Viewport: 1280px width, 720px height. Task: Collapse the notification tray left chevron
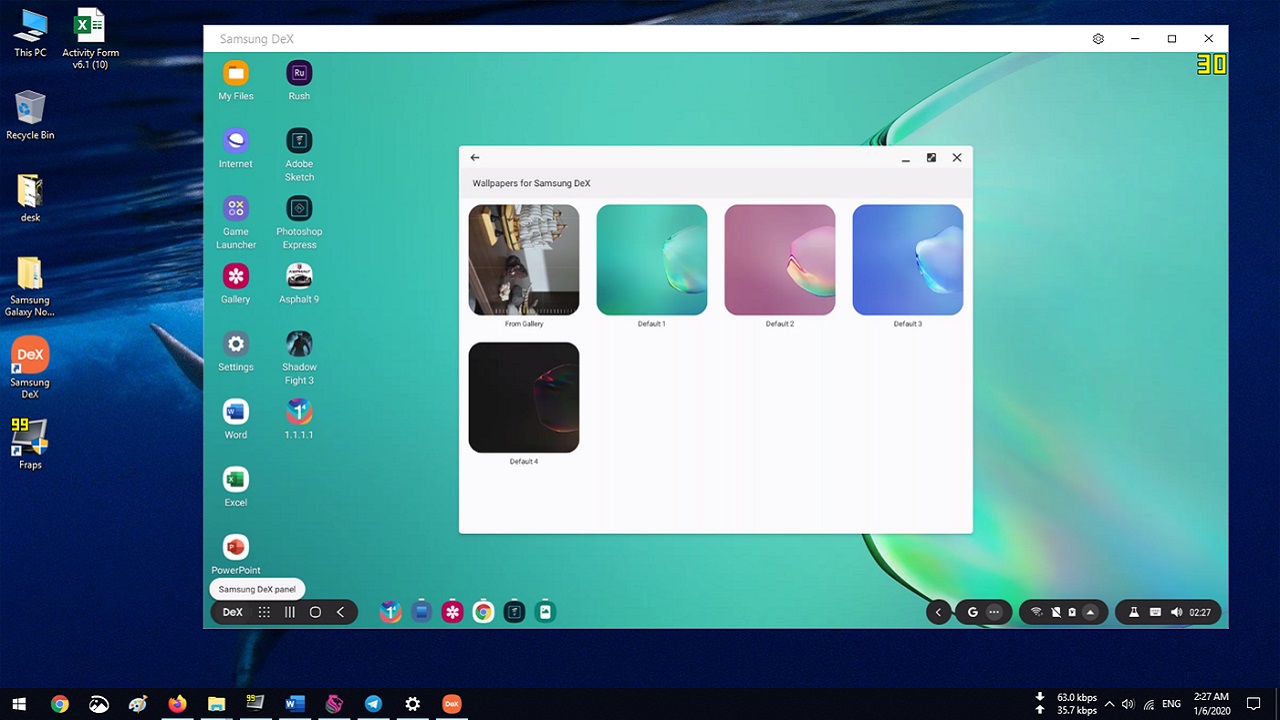(938, 612)
